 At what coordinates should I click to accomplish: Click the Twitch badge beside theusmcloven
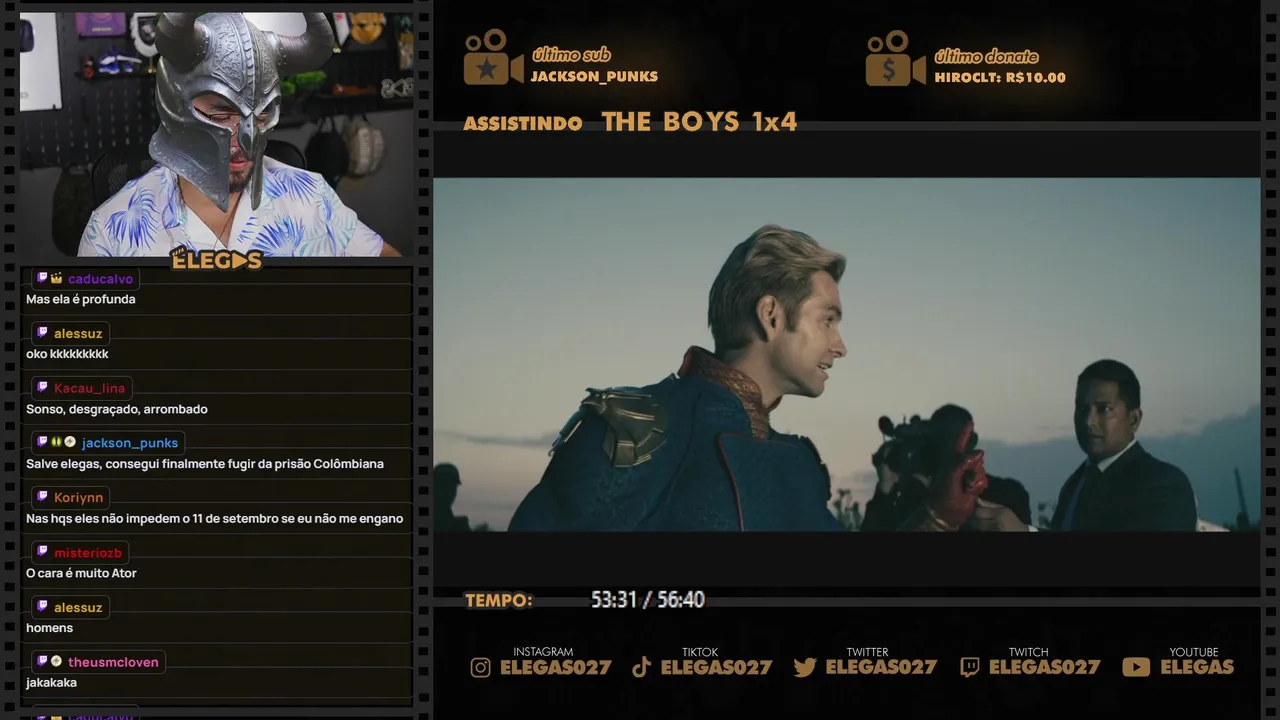click(x=42, y=661)
